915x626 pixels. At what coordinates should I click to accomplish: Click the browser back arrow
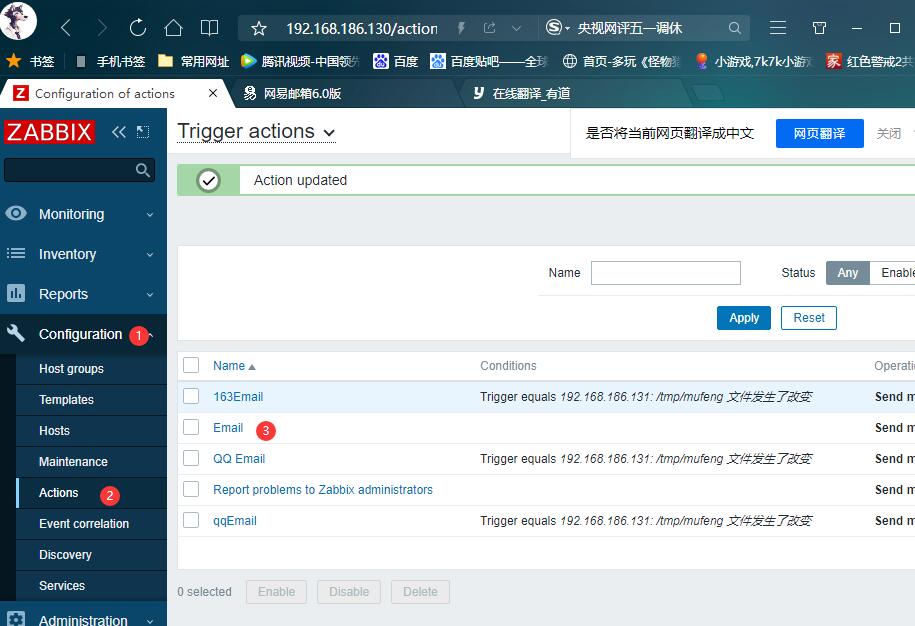tap(66, 27)
